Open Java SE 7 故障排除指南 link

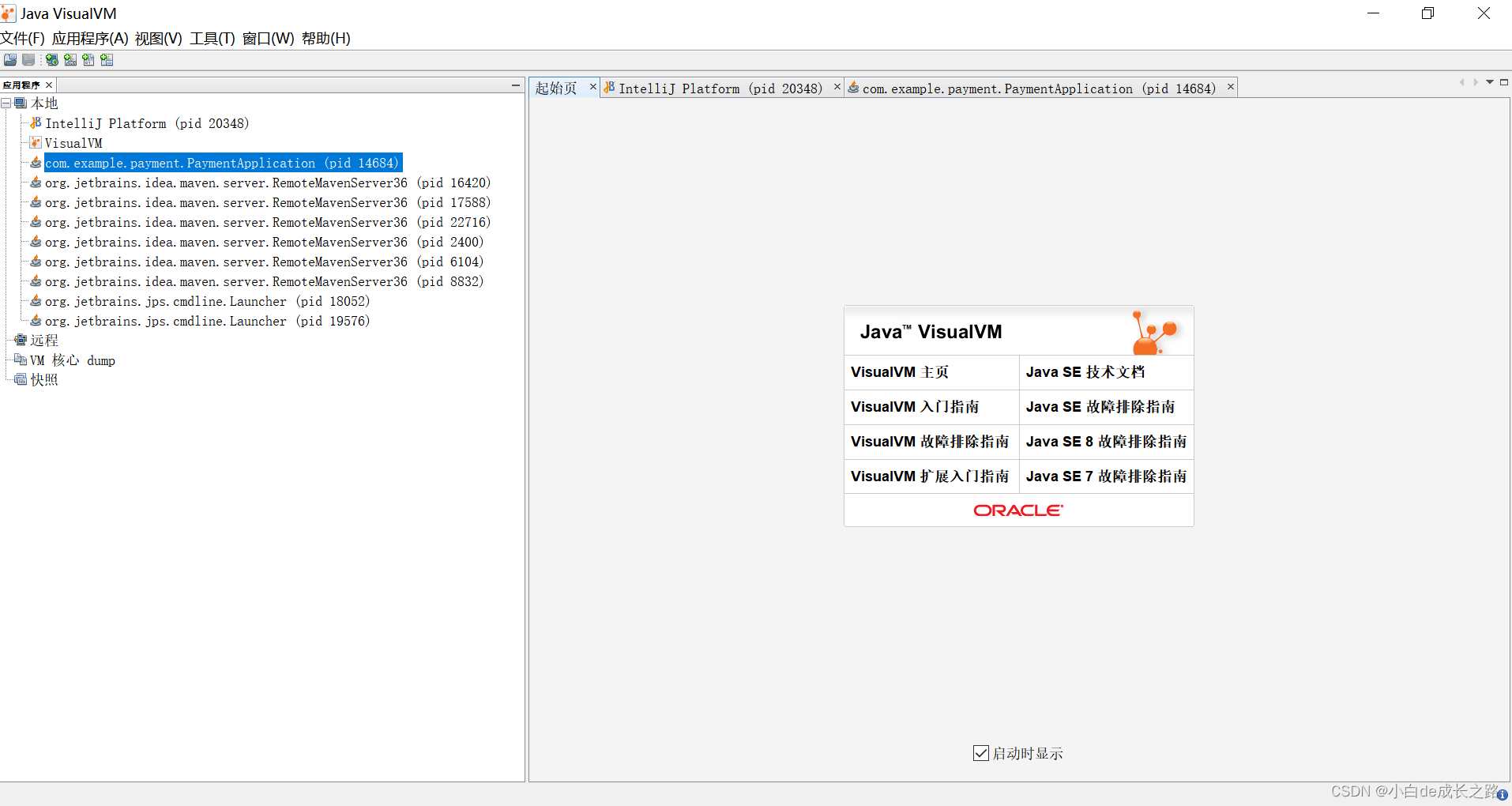click(x=1107, y=476)
